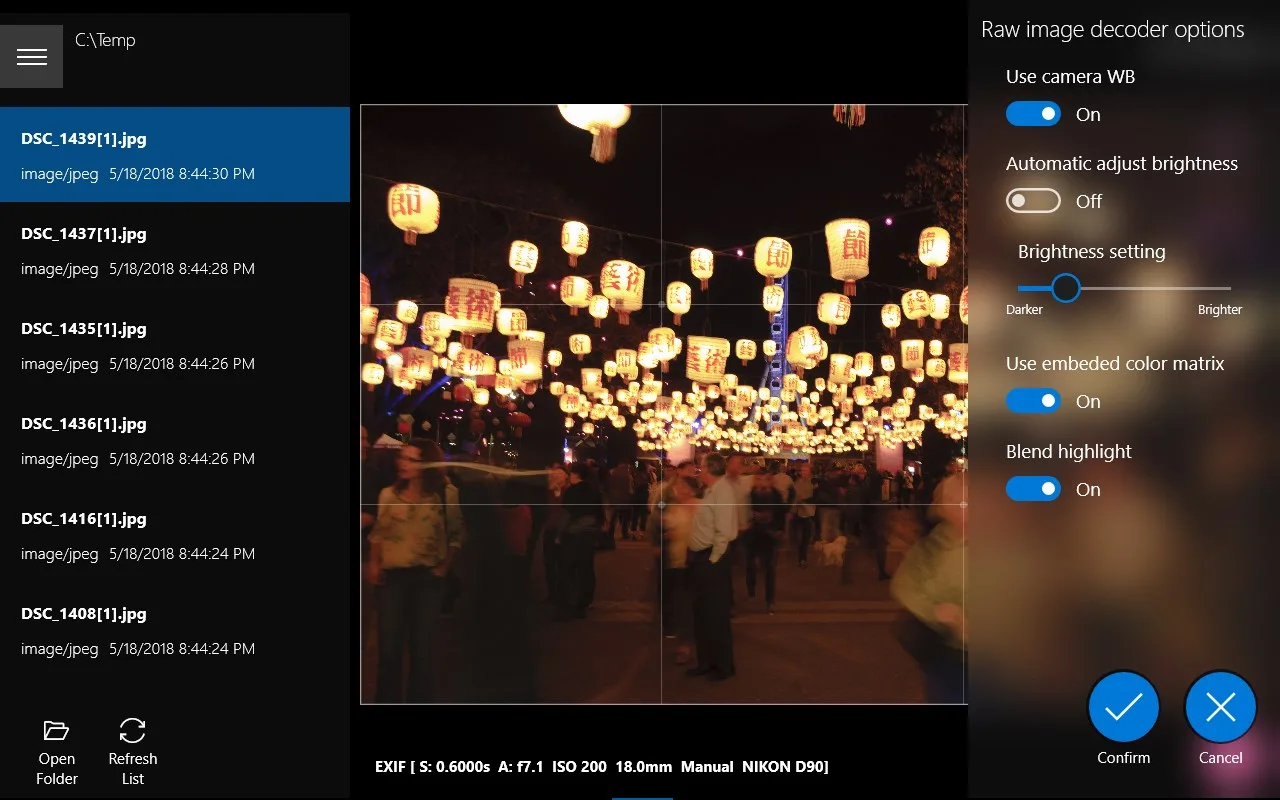Click the EXIF info line
Viewport: 1280px width, 800px height.
pos(602,767)
